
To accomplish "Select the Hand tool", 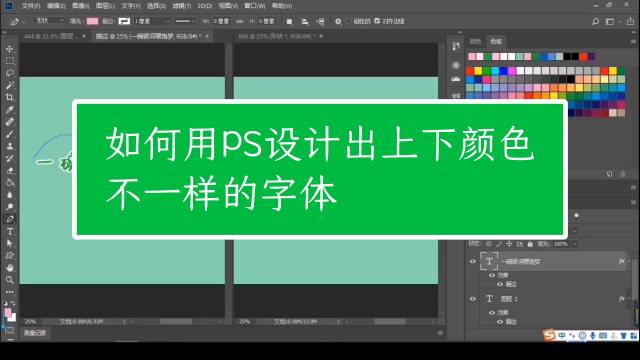I will coord(10,268).
